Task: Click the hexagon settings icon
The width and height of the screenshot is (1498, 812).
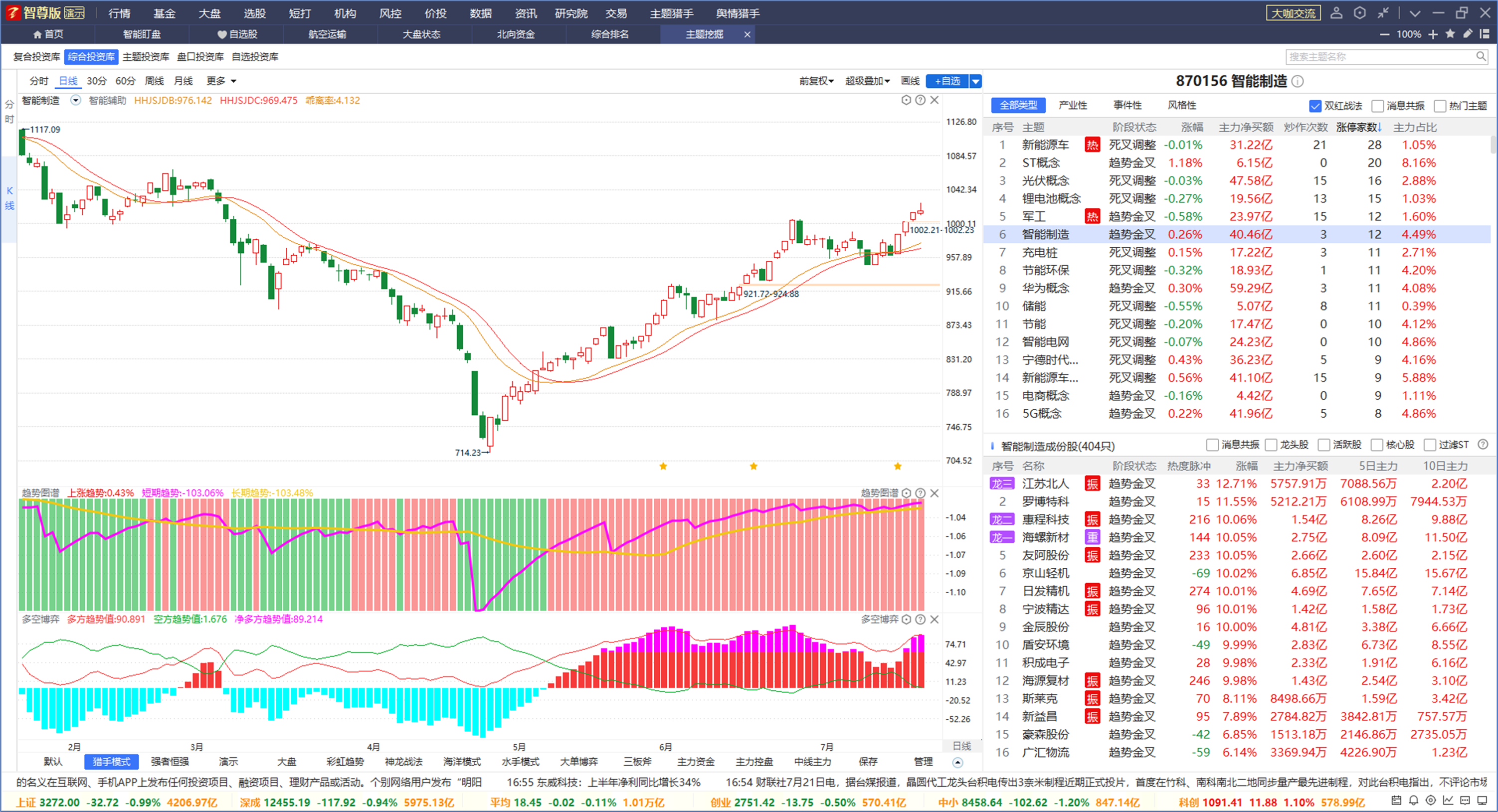Action: 1359,13
